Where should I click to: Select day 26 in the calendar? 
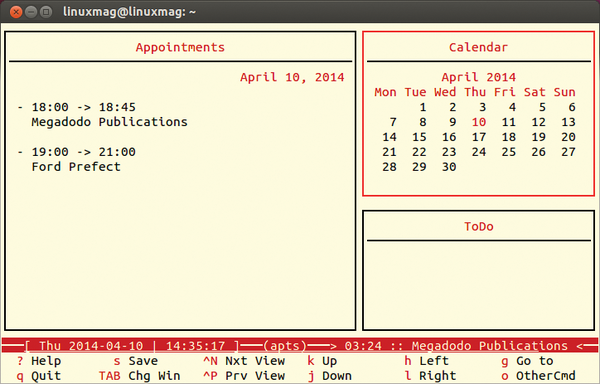[538, 152]
